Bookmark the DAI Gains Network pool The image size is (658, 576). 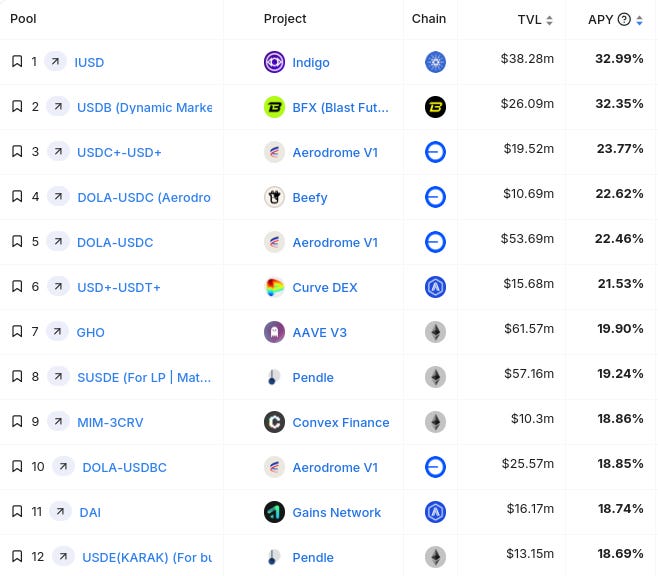(x=17, y=511)
